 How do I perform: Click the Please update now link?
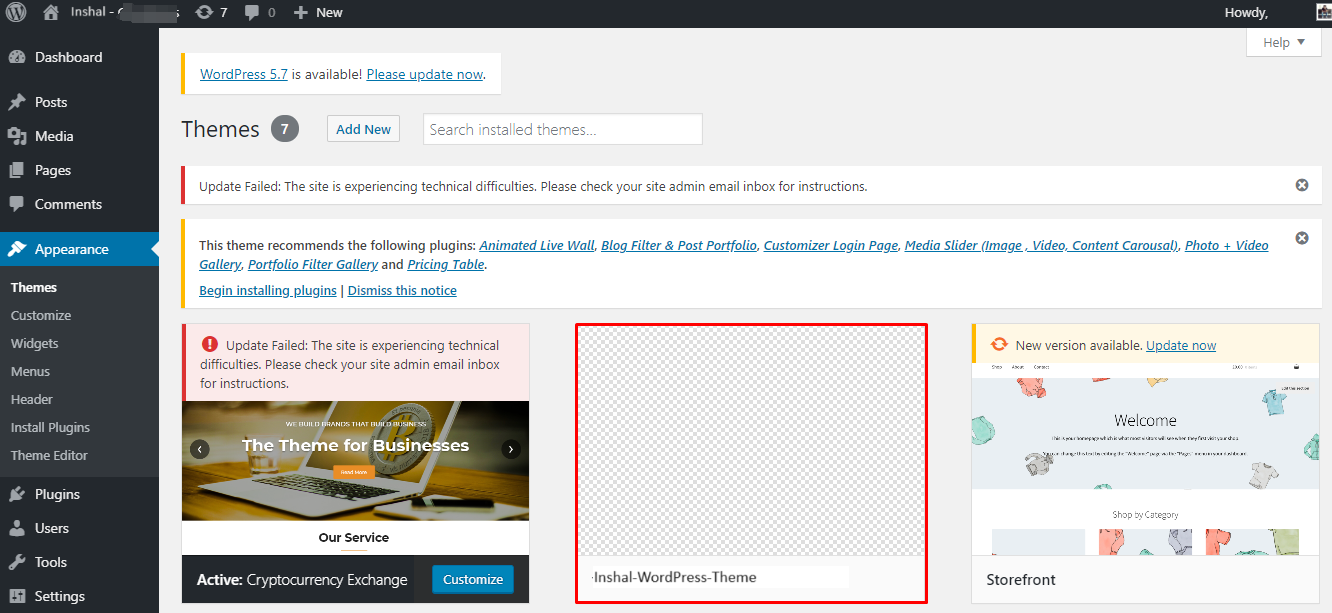point(424,74)
